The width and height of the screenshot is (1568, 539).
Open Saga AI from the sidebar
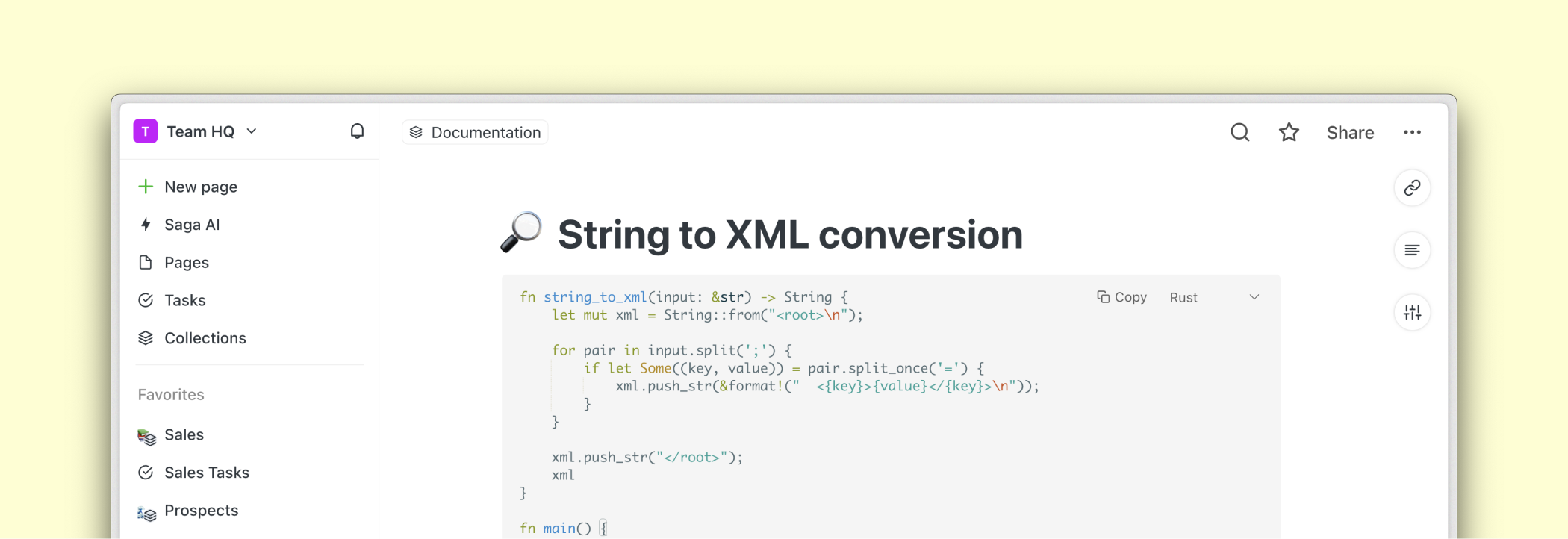(191, 225)
